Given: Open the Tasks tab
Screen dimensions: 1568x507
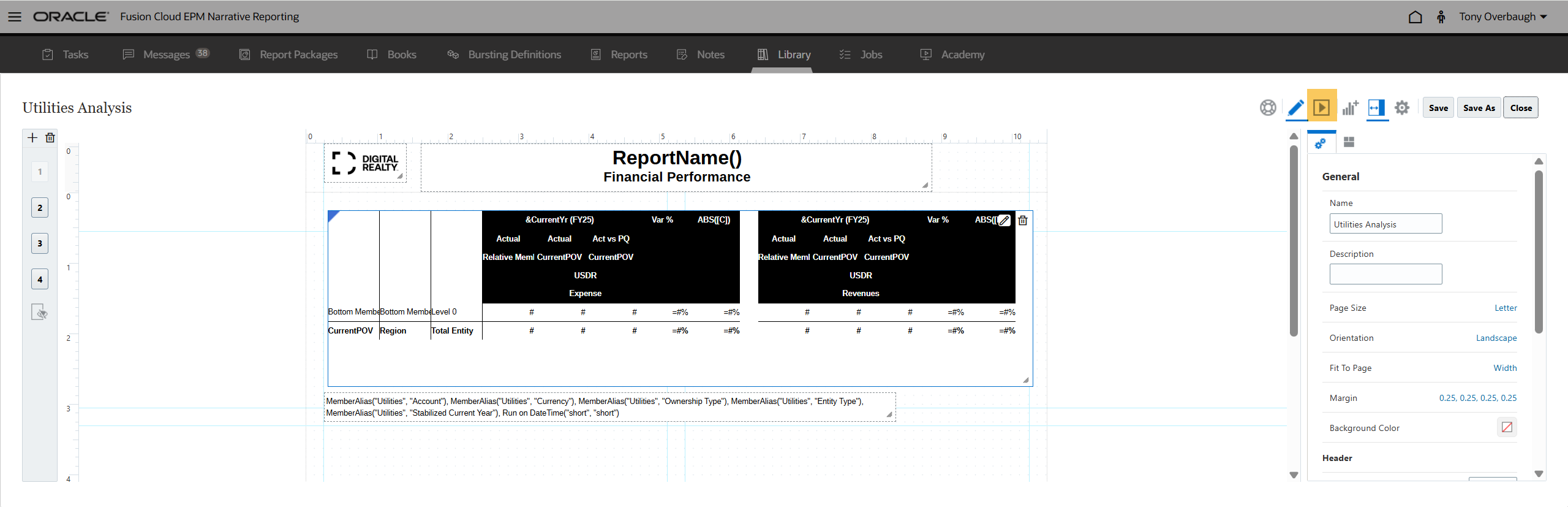Looking at the screenshot, I should (66, 55).
